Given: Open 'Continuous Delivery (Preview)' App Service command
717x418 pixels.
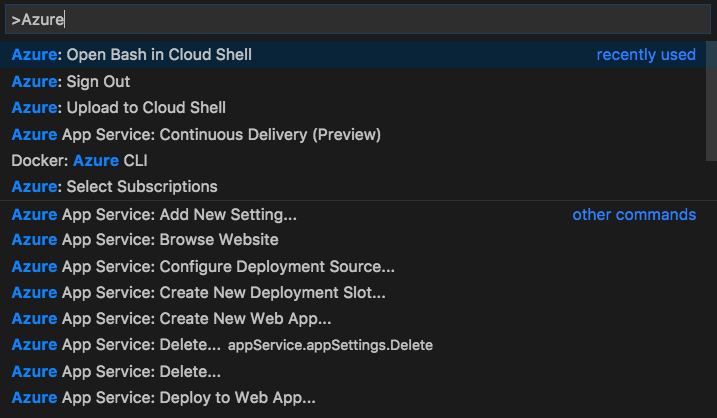Looking at the screenshot, I should click(x=196, y=134).
